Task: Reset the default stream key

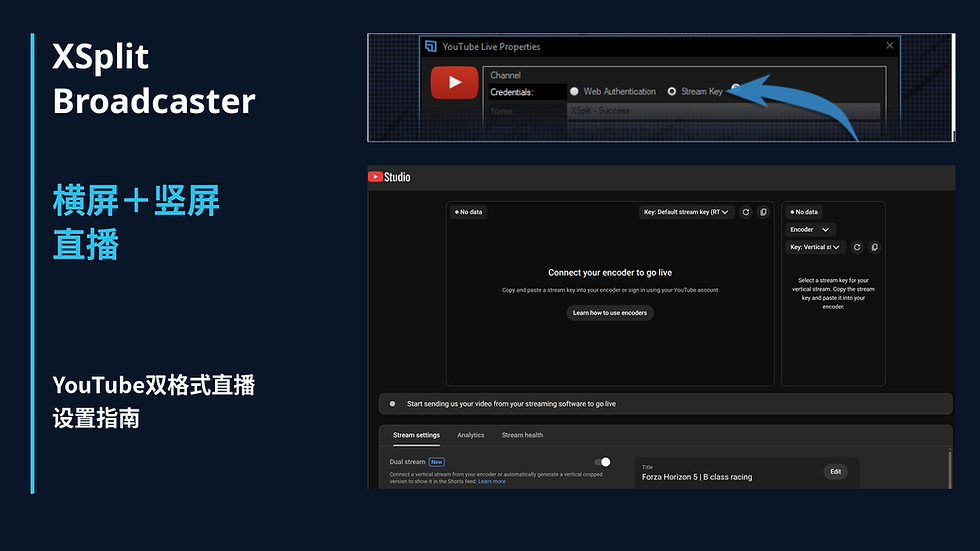Action: 746,212
